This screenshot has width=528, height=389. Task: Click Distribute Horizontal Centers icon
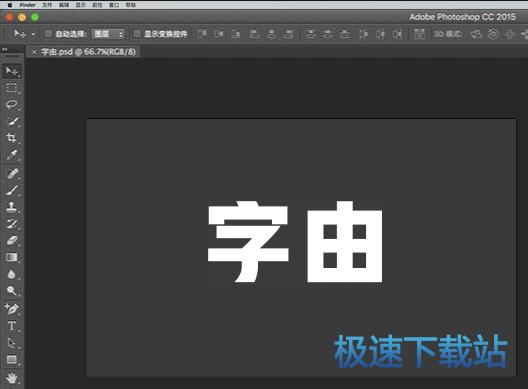(x=381, y=34)
